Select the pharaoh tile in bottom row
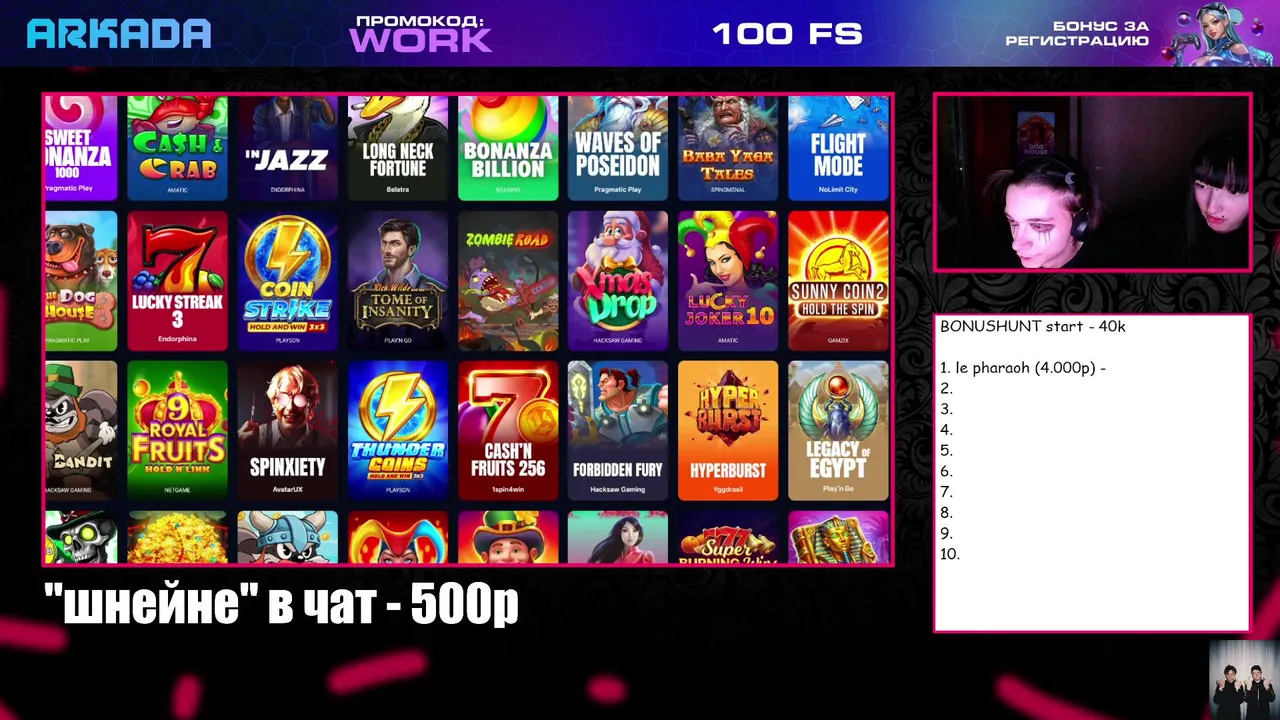The height and width of the screenshot is (720, 1280). point(838,537)
